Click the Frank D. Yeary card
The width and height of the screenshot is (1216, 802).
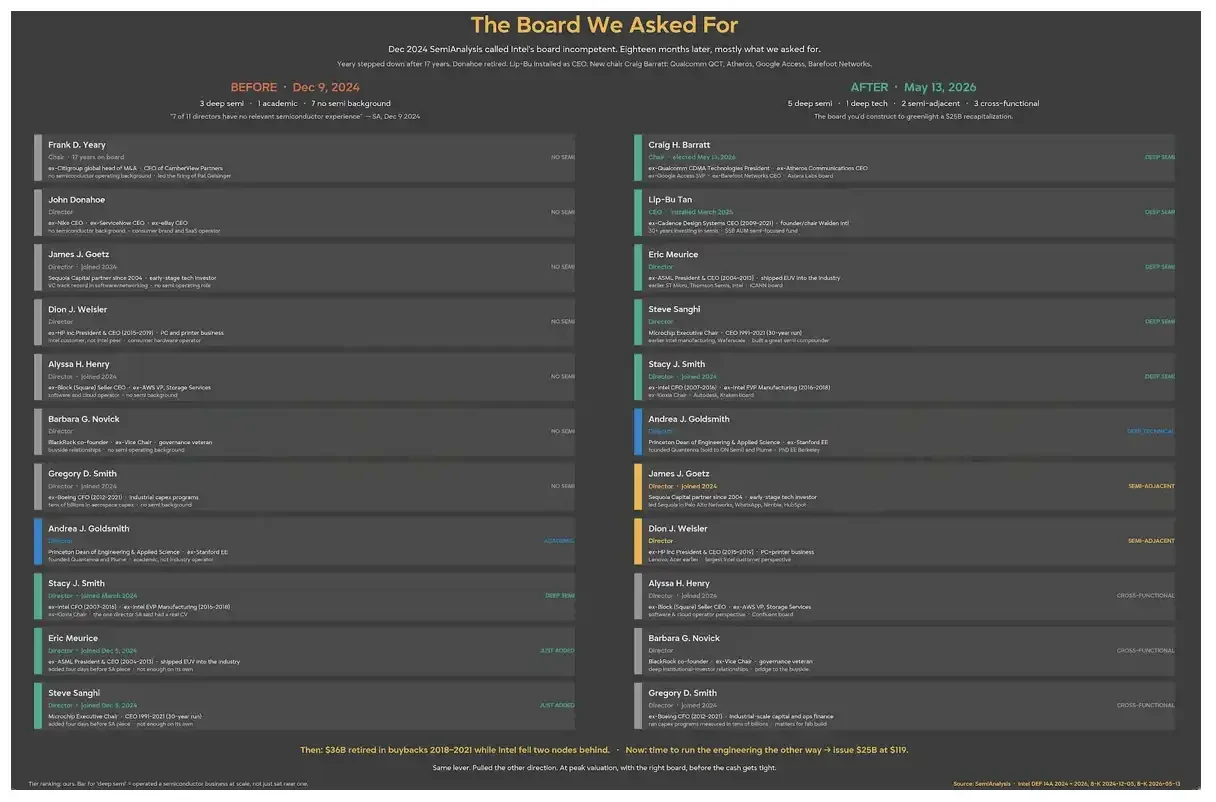(305, 158)
